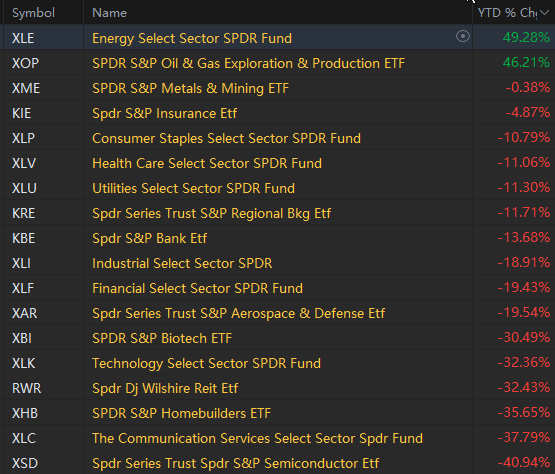Image resolution: width=555 pixels, height=474 pixels.
Task: Click the RWR ticker symbol
Action: click(x=27, y=389)
